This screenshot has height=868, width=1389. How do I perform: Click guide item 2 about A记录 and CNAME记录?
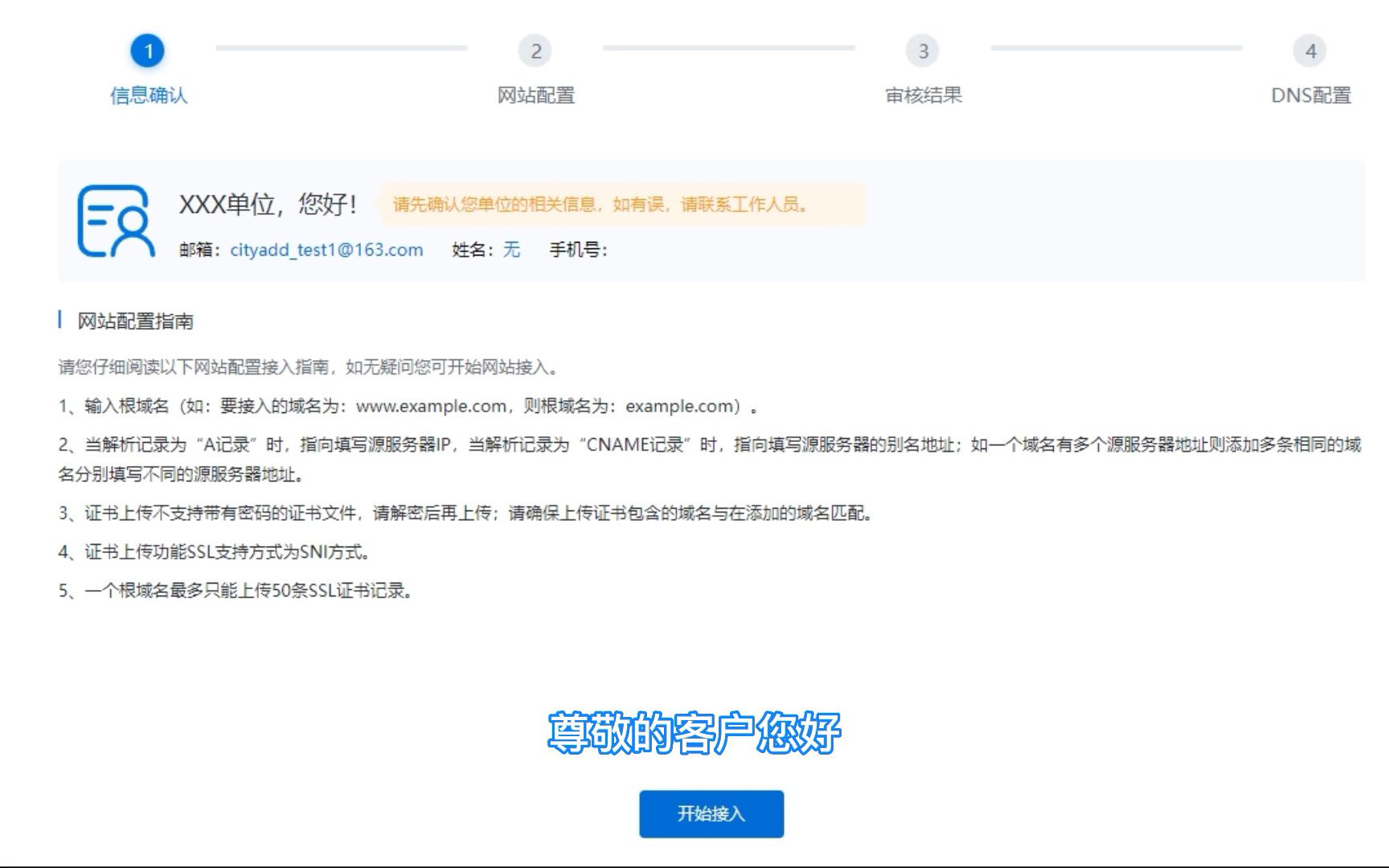coord(710,459)
